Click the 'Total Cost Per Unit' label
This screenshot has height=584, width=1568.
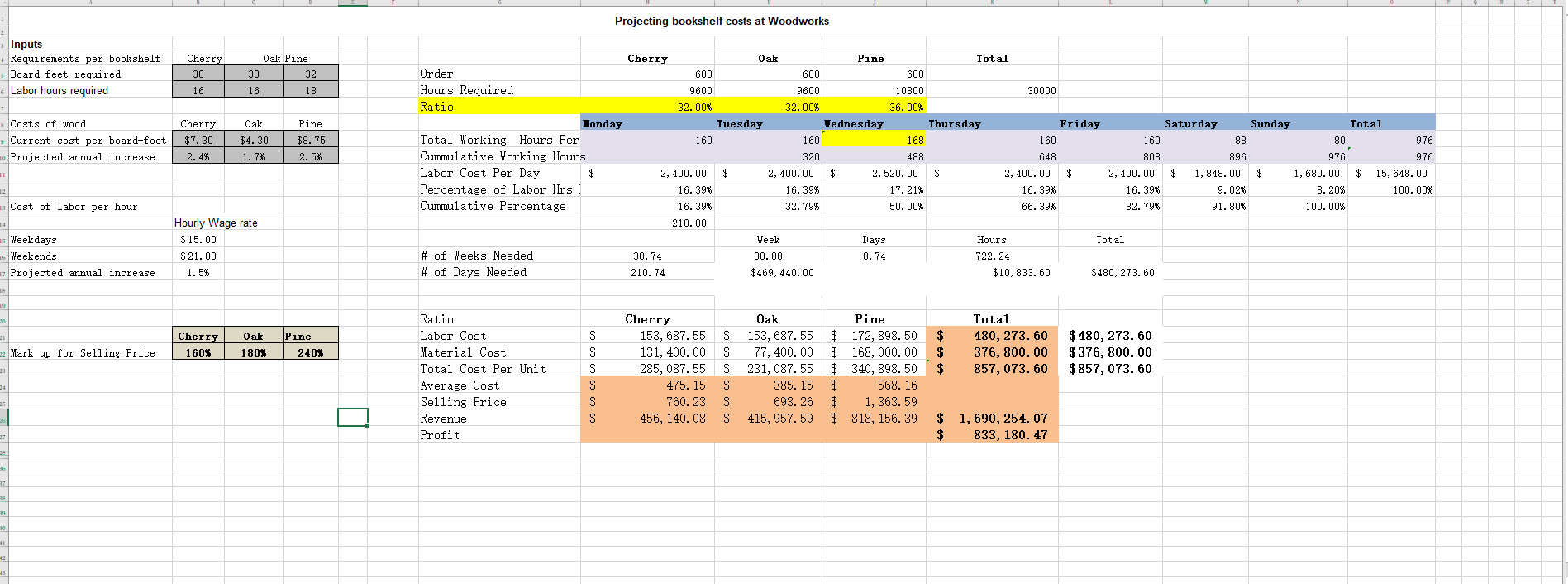(483, 369)
